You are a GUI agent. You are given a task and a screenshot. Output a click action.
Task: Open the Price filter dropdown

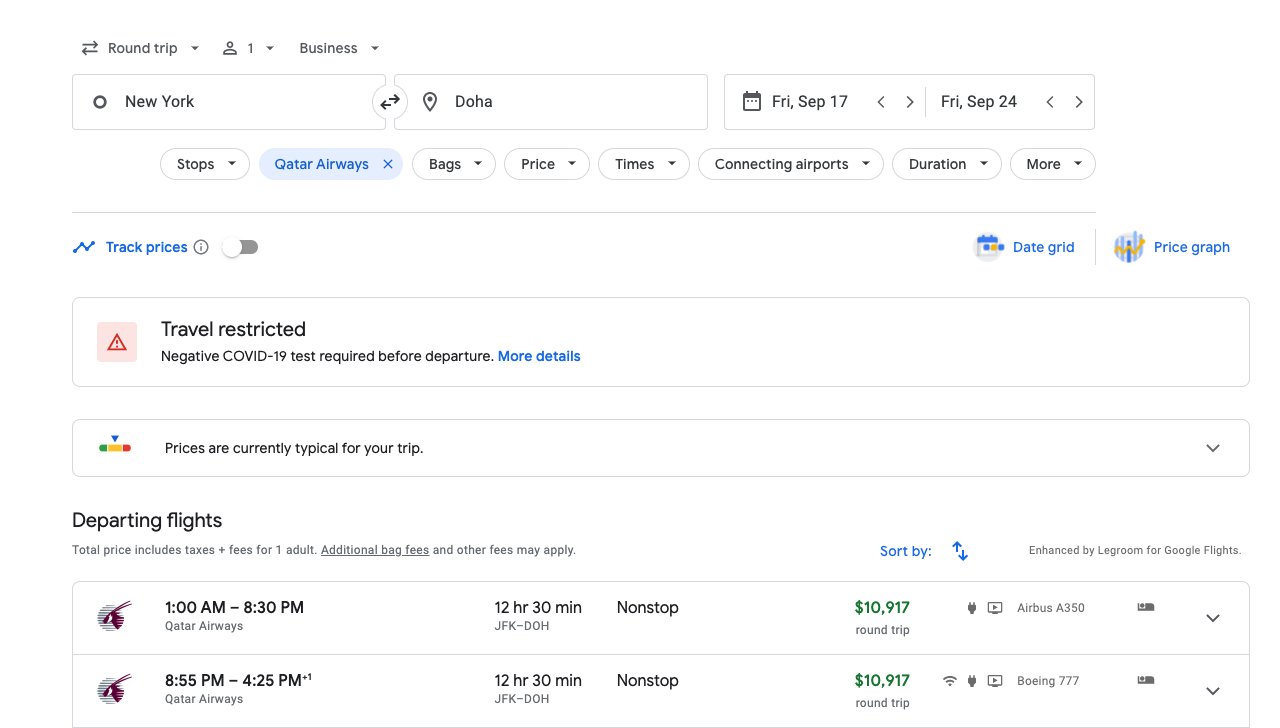[547, 164]
